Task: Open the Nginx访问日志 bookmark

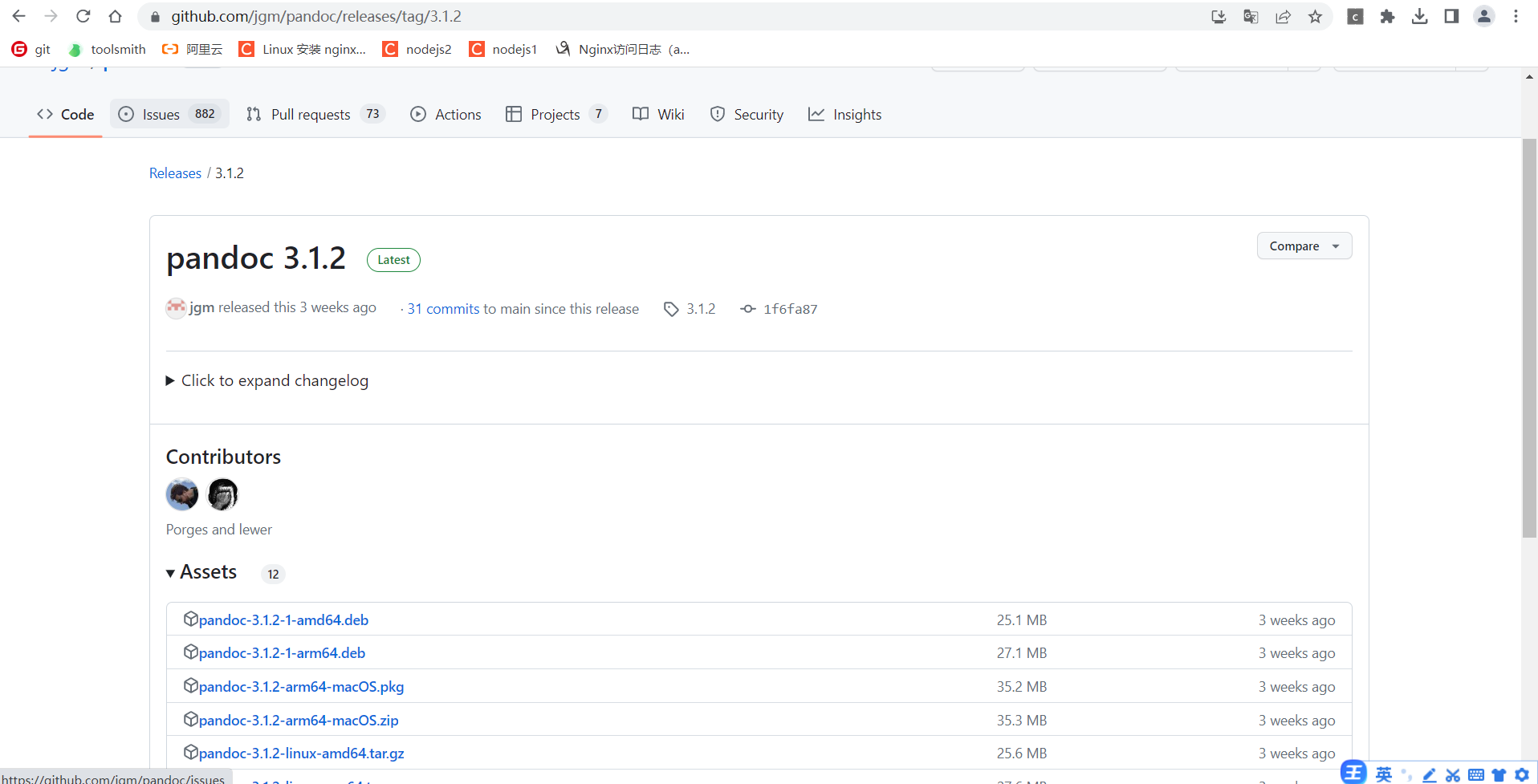Action: pyautogui.click(x=622, y=49)
